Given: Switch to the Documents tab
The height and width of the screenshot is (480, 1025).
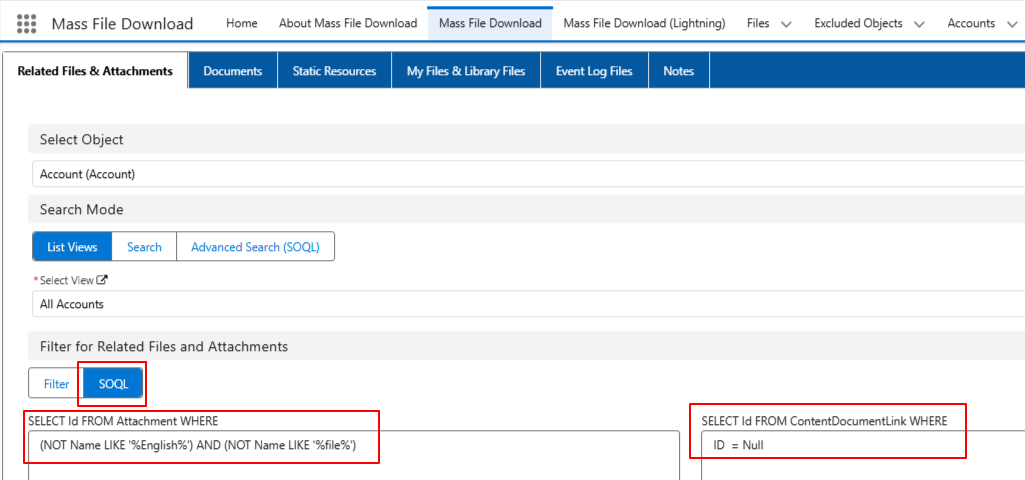Looking at the screenshot, I should 233,71.
